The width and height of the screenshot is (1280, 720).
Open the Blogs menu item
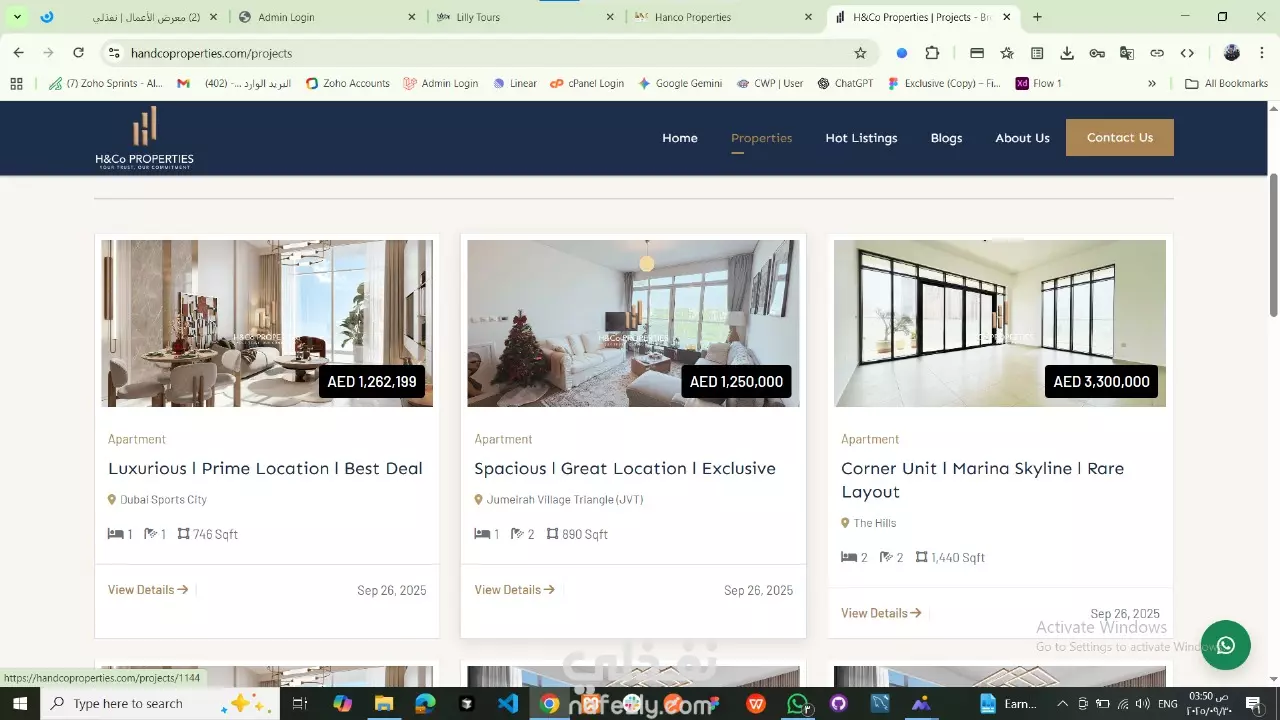tap(946, 138)
